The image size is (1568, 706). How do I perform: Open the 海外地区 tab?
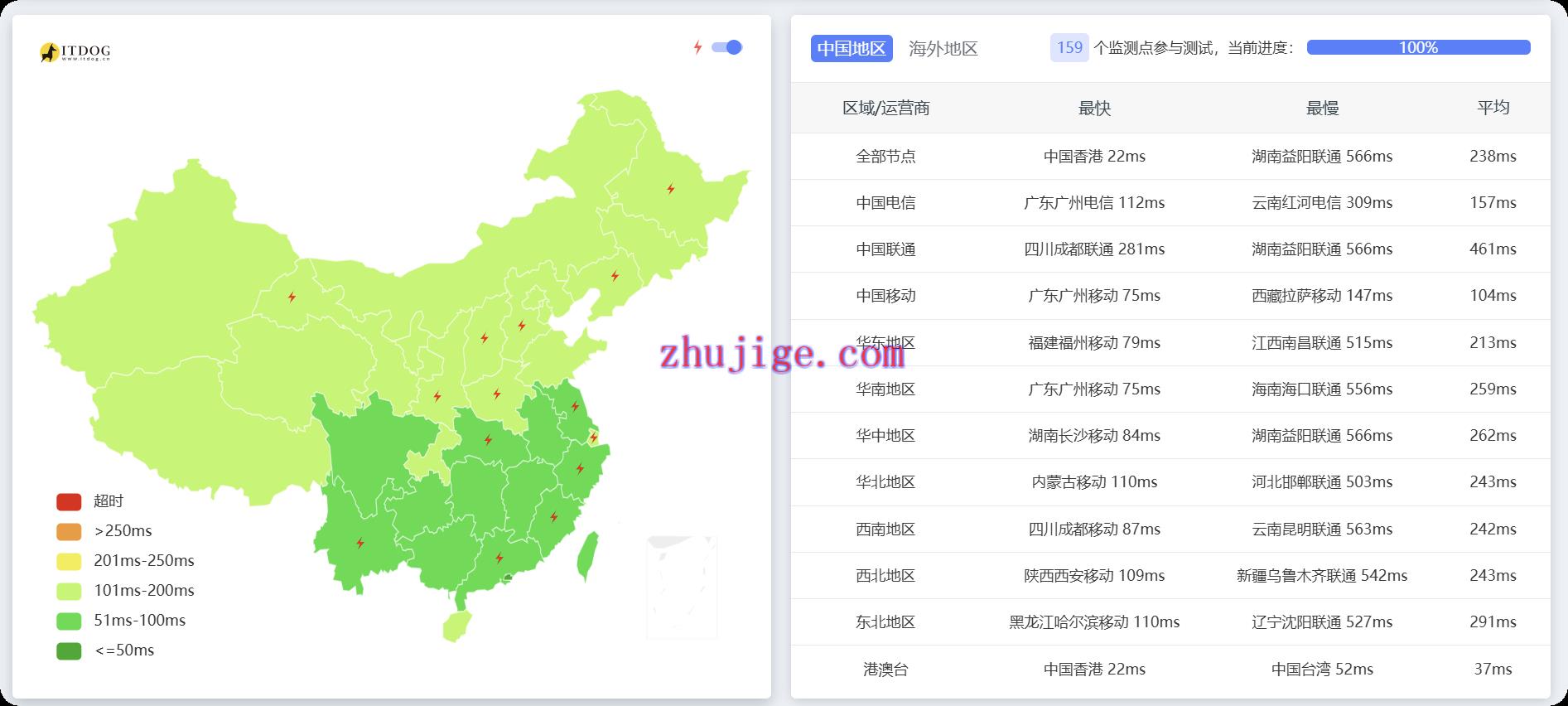[x=943, y=48]
